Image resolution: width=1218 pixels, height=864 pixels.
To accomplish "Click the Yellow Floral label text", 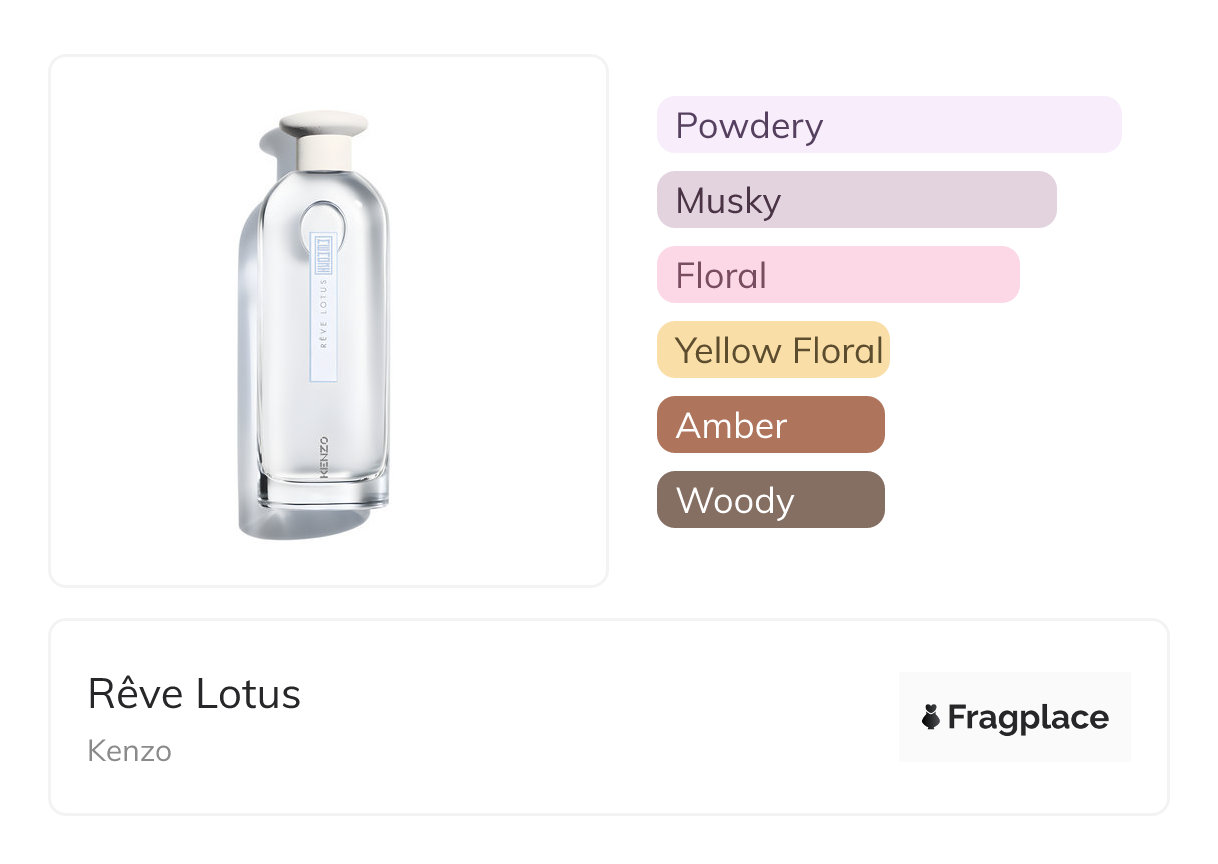I will (x=779, y=351).
